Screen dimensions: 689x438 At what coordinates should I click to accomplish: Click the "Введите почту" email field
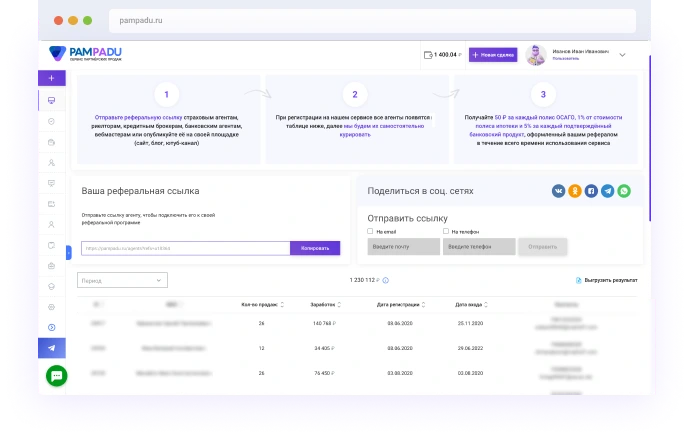click(x=403, y=247)
